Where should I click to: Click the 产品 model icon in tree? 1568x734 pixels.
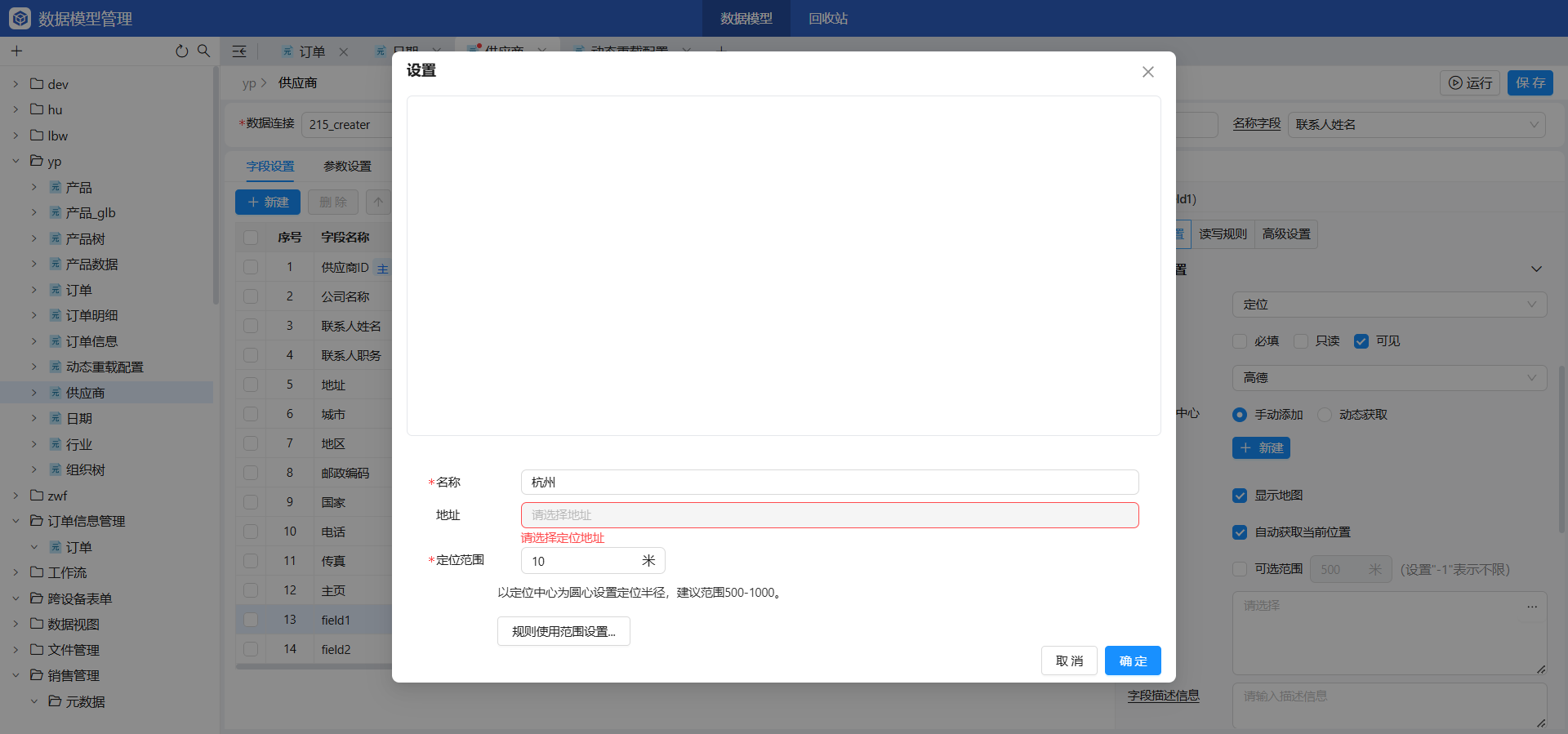pos(56,187)
